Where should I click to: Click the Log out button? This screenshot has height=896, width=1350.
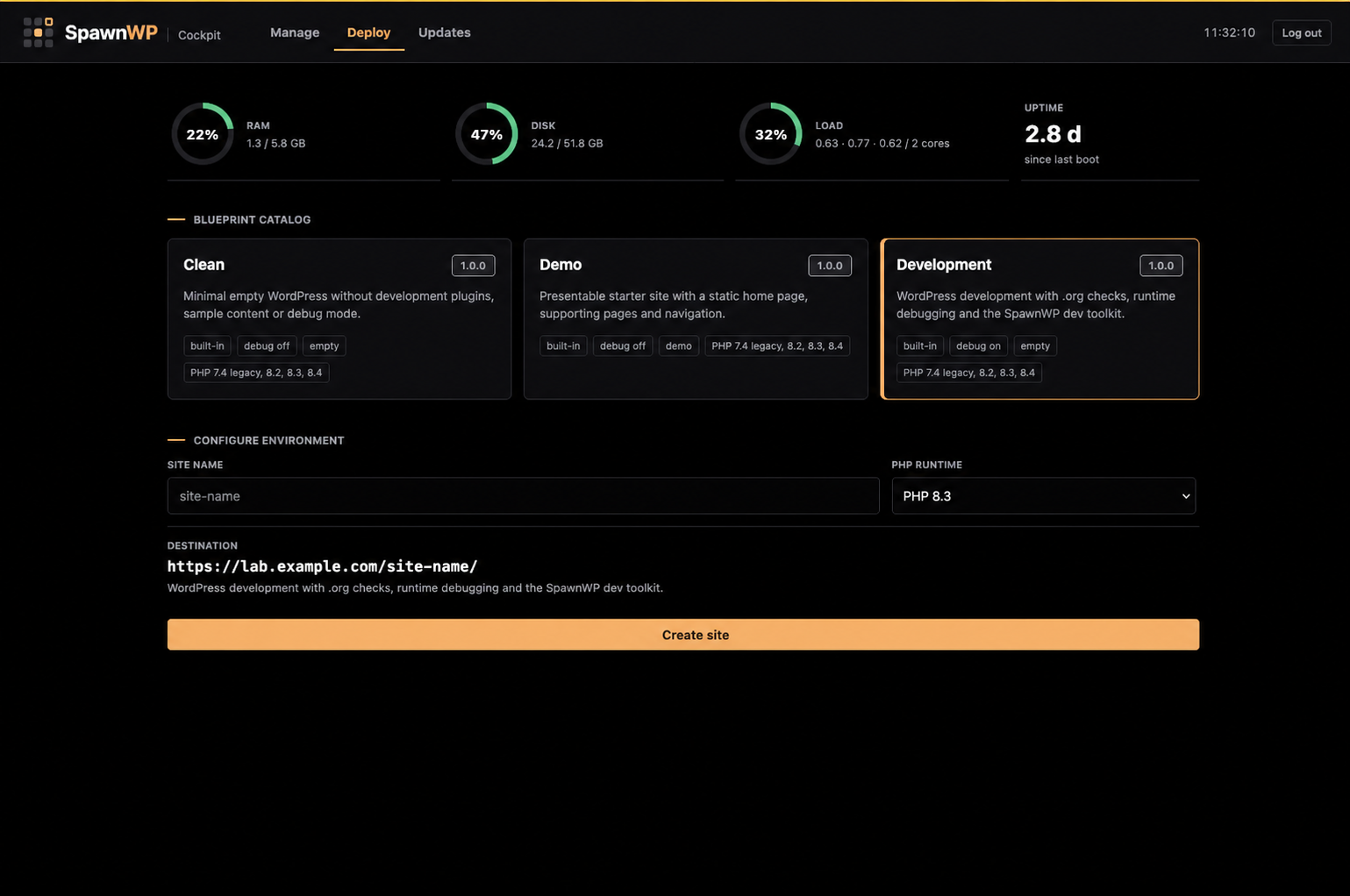(1302, 32)
